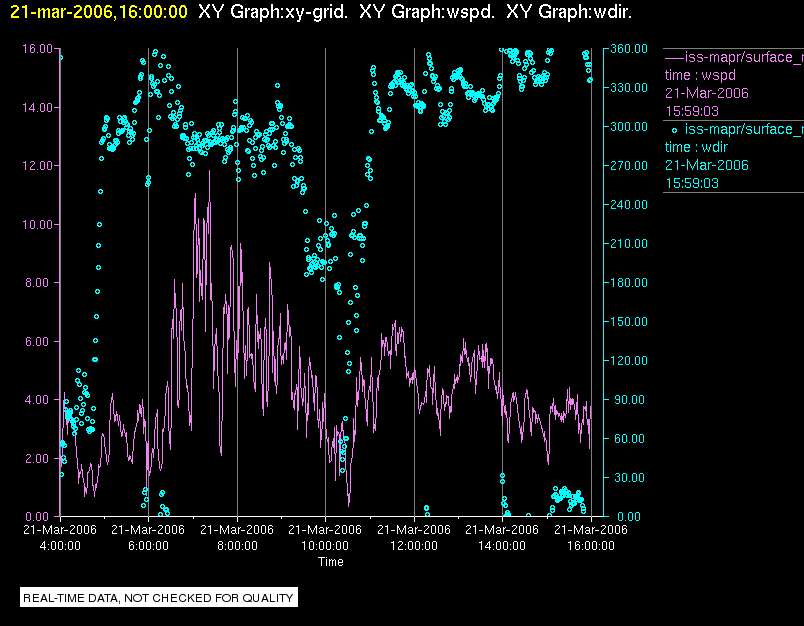This screenshot has height=626, width=804.
Task: Select the title text XY Graph:wdir.
Action: coord(569,12)
